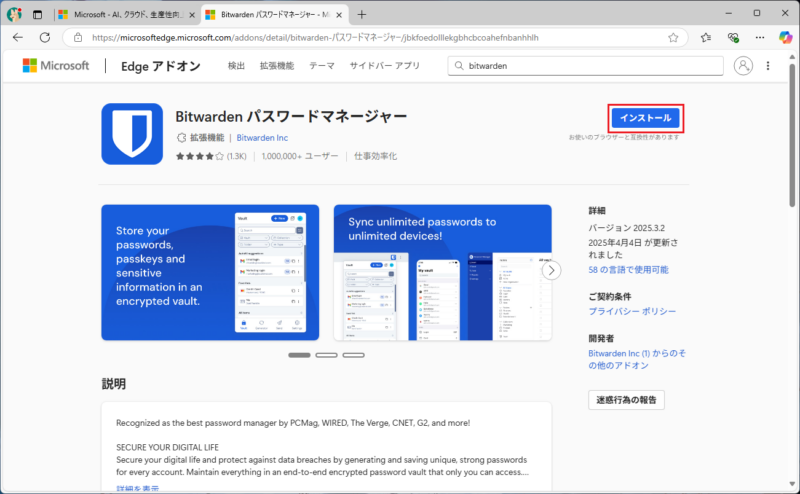Open Browser essentials heart icon
Image resolution: width=800 pixels, height=494 pixels.
[733, 37]
